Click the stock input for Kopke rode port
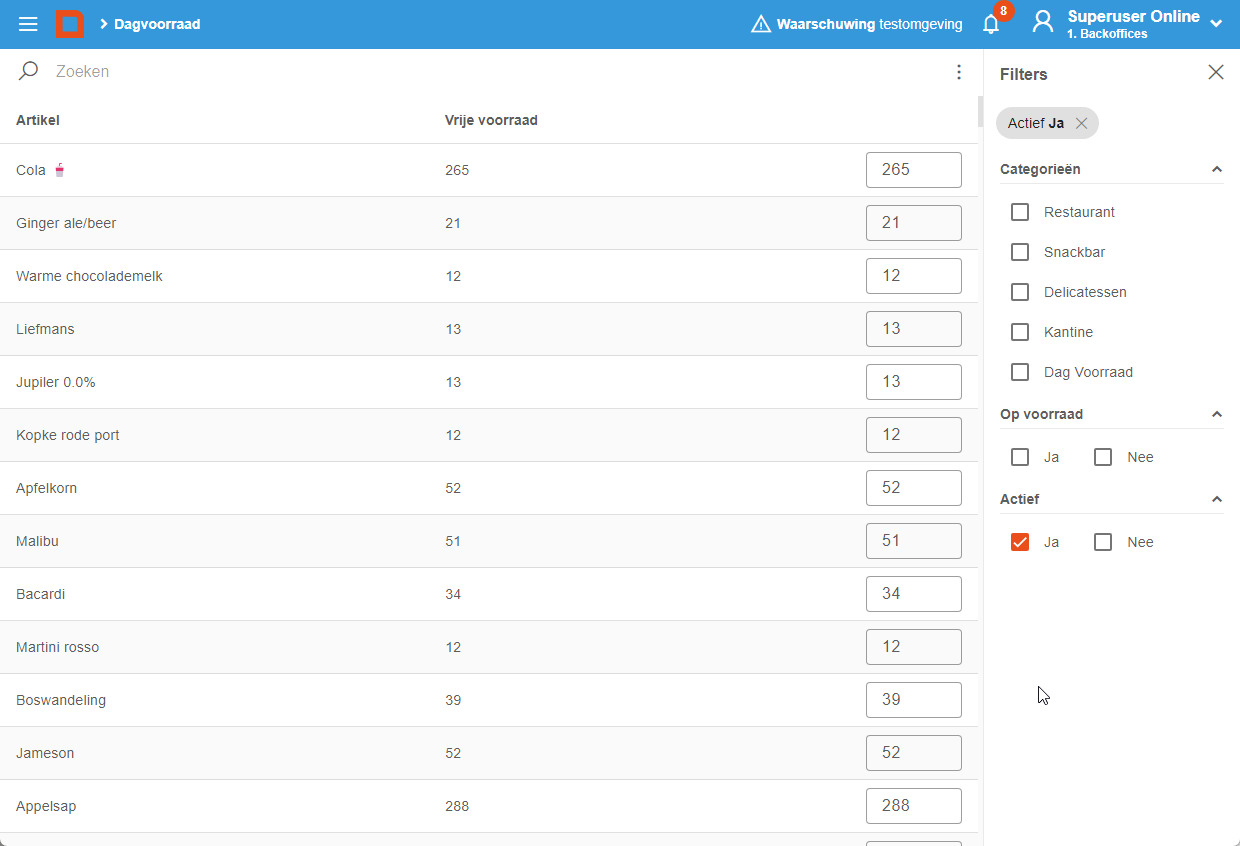1240x846 pixels. (x=914, y=435)
